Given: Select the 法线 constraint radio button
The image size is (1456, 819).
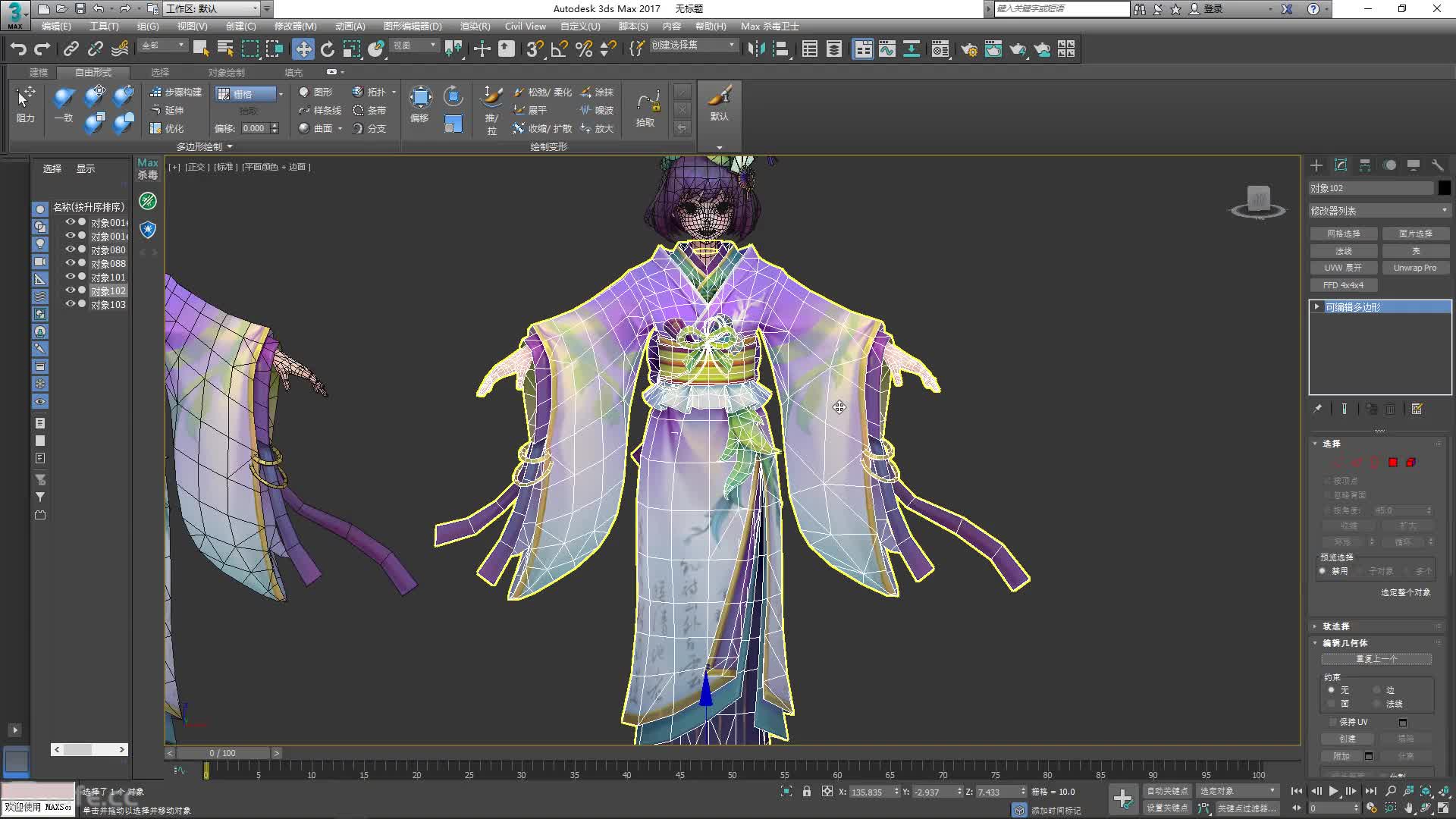Looking at the screenshot, I should click(x=1376, y=704).
